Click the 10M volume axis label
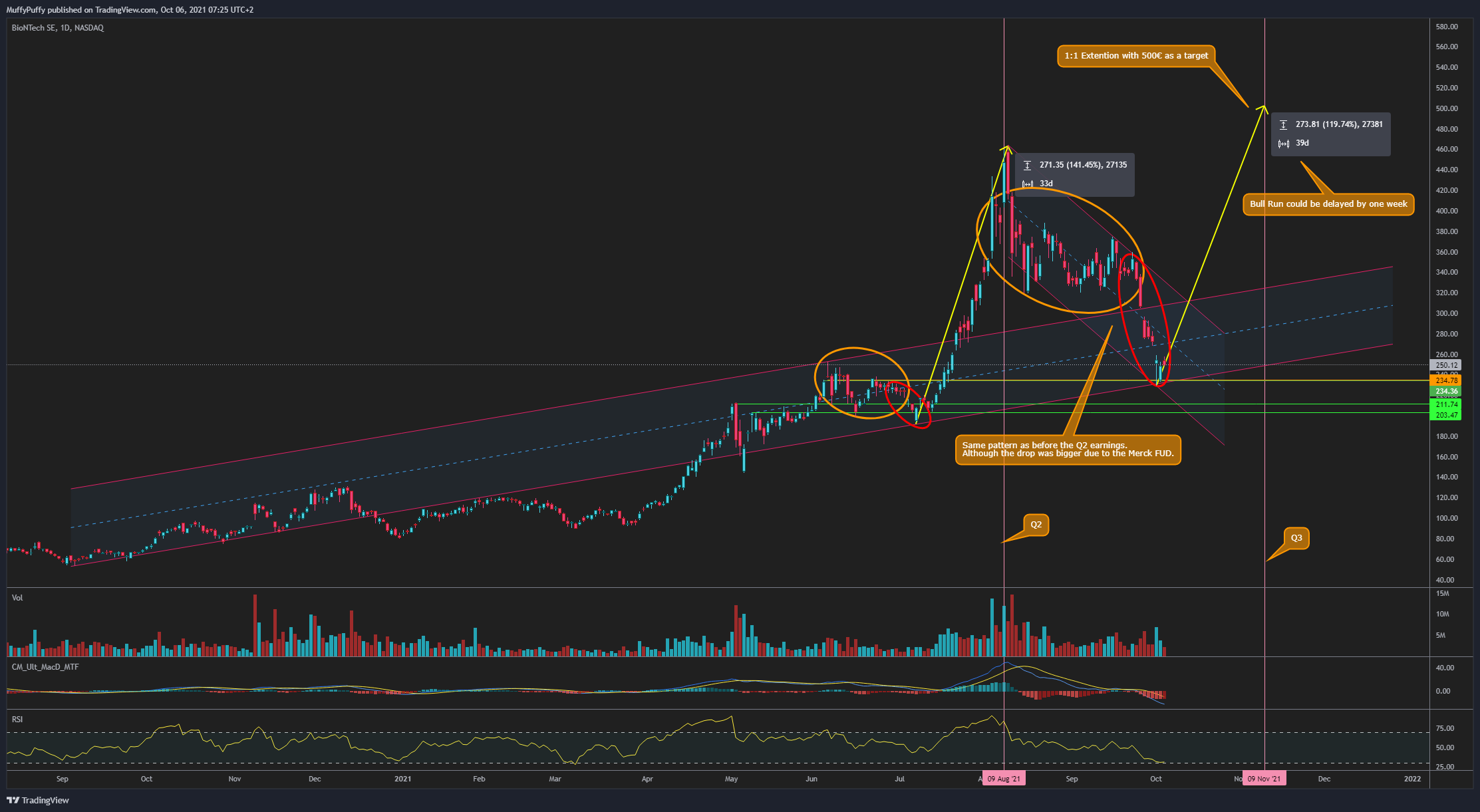This screenshot has height=812, width=1480. click(x=1442, y=614)
